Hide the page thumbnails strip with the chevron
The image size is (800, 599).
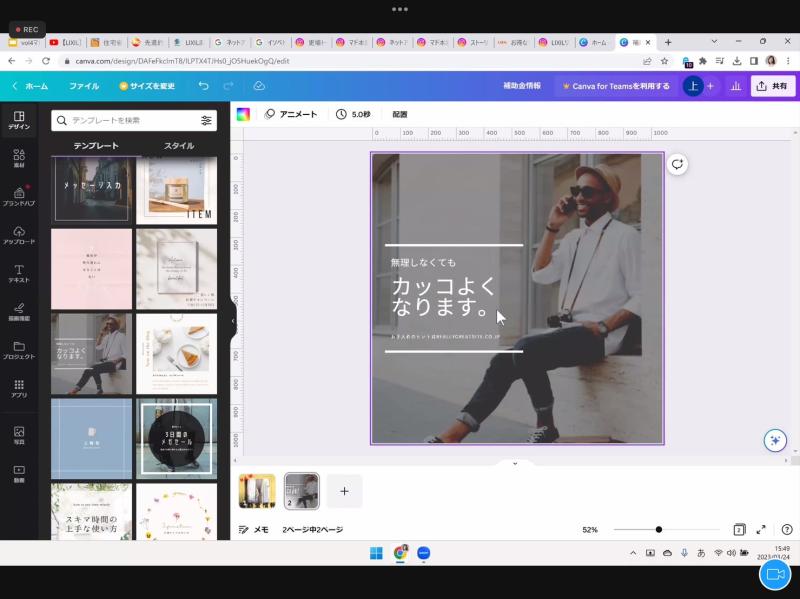coord(515,463)
